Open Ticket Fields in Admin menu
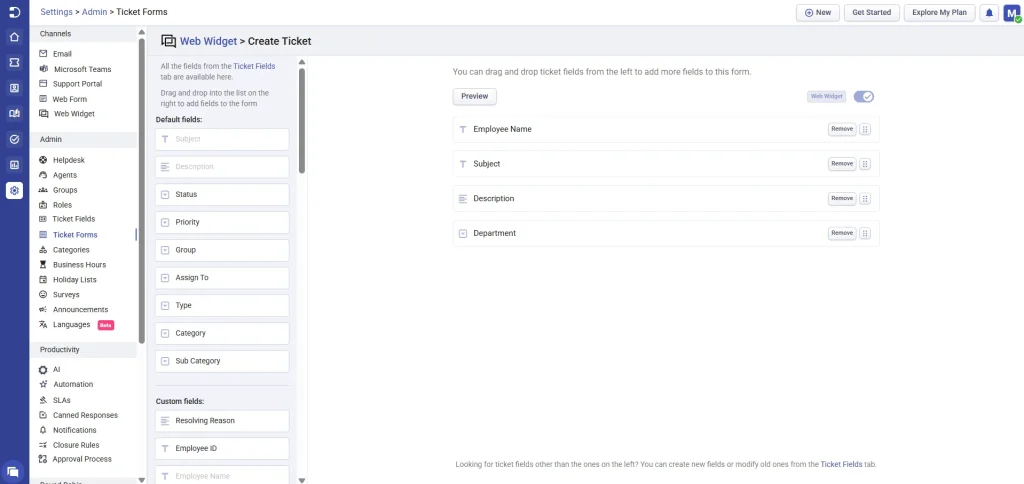 pos(74,219)
